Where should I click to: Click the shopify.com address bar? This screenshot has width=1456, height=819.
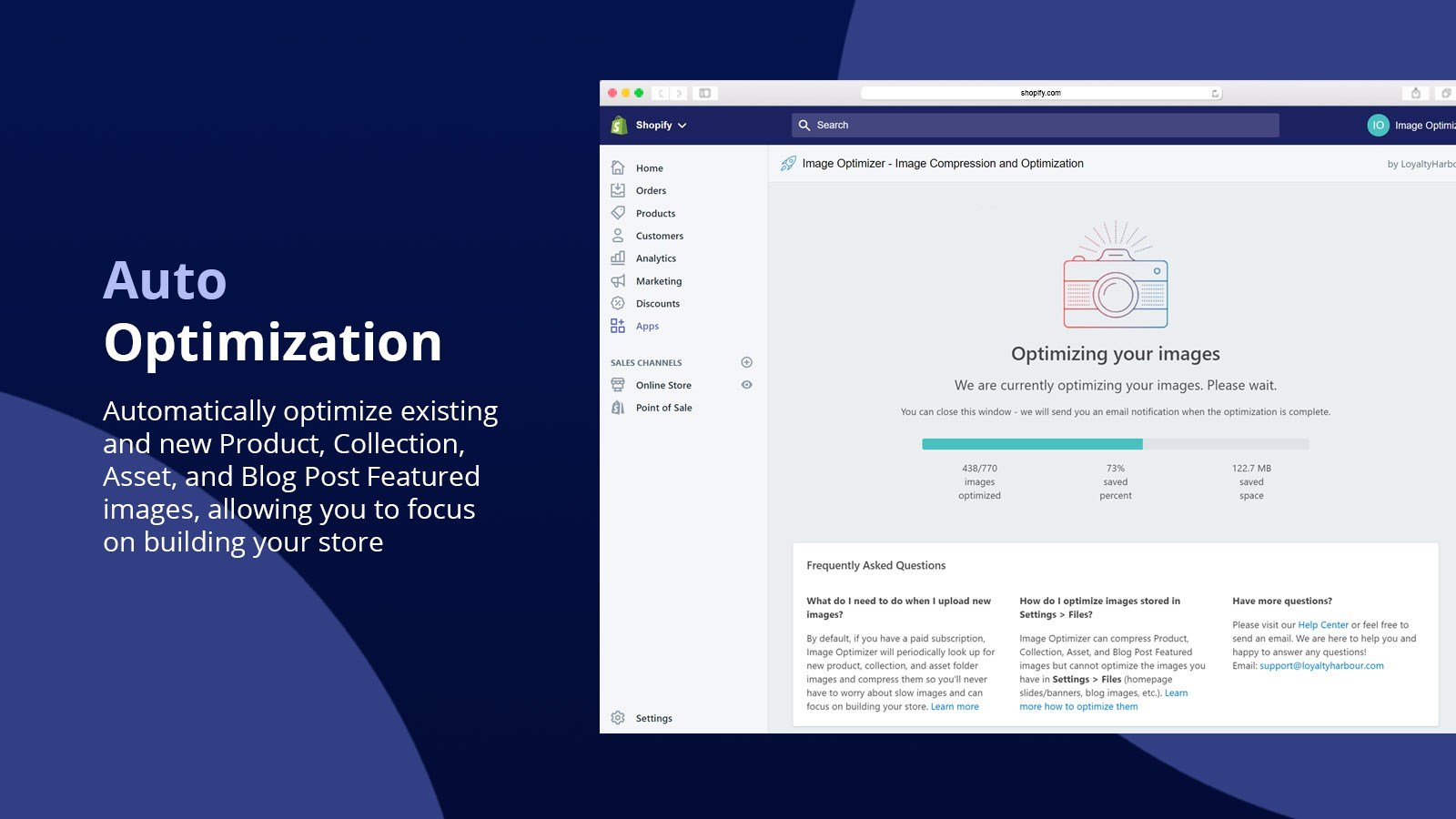1041,93
